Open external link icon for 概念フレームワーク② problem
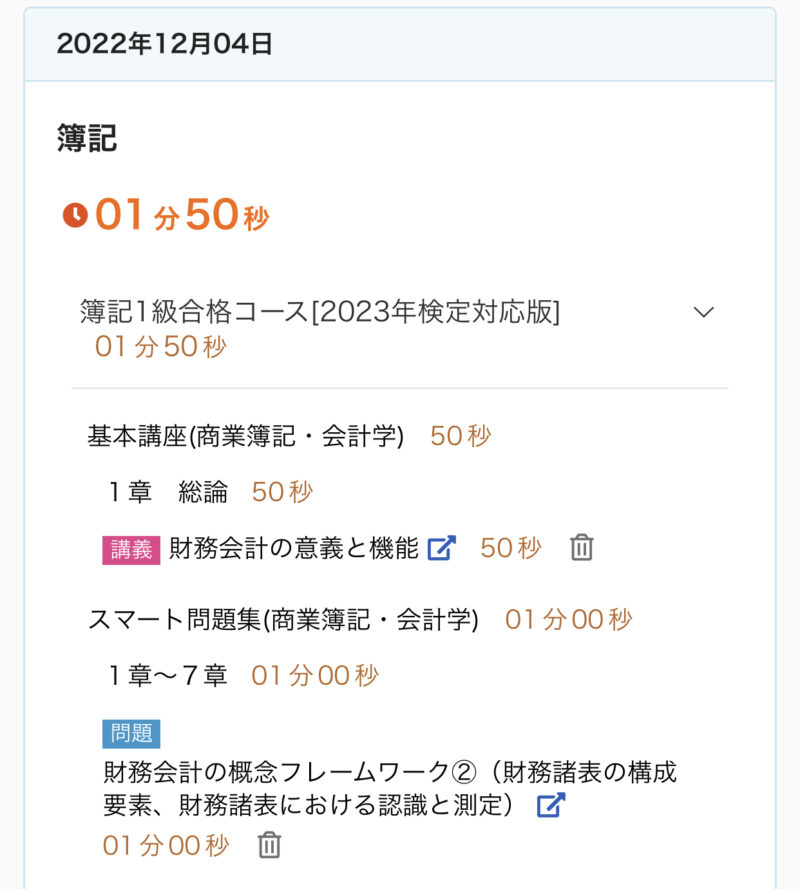Viewport: 800px width, 889px height. [x=551, y=805]
